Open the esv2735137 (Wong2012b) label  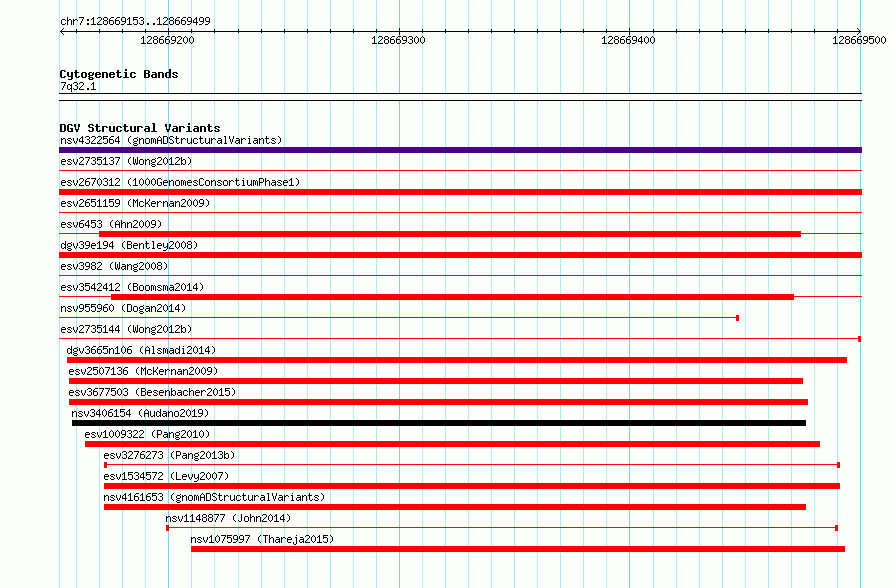point(126,161)
